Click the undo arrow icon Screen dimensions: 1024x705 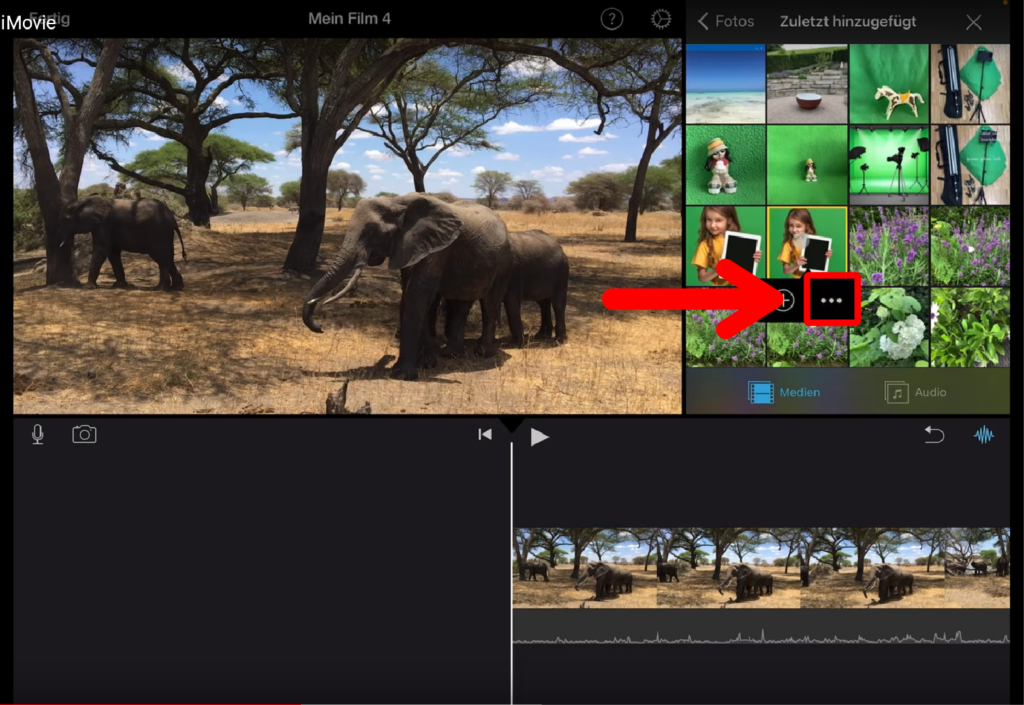(934, 435)
